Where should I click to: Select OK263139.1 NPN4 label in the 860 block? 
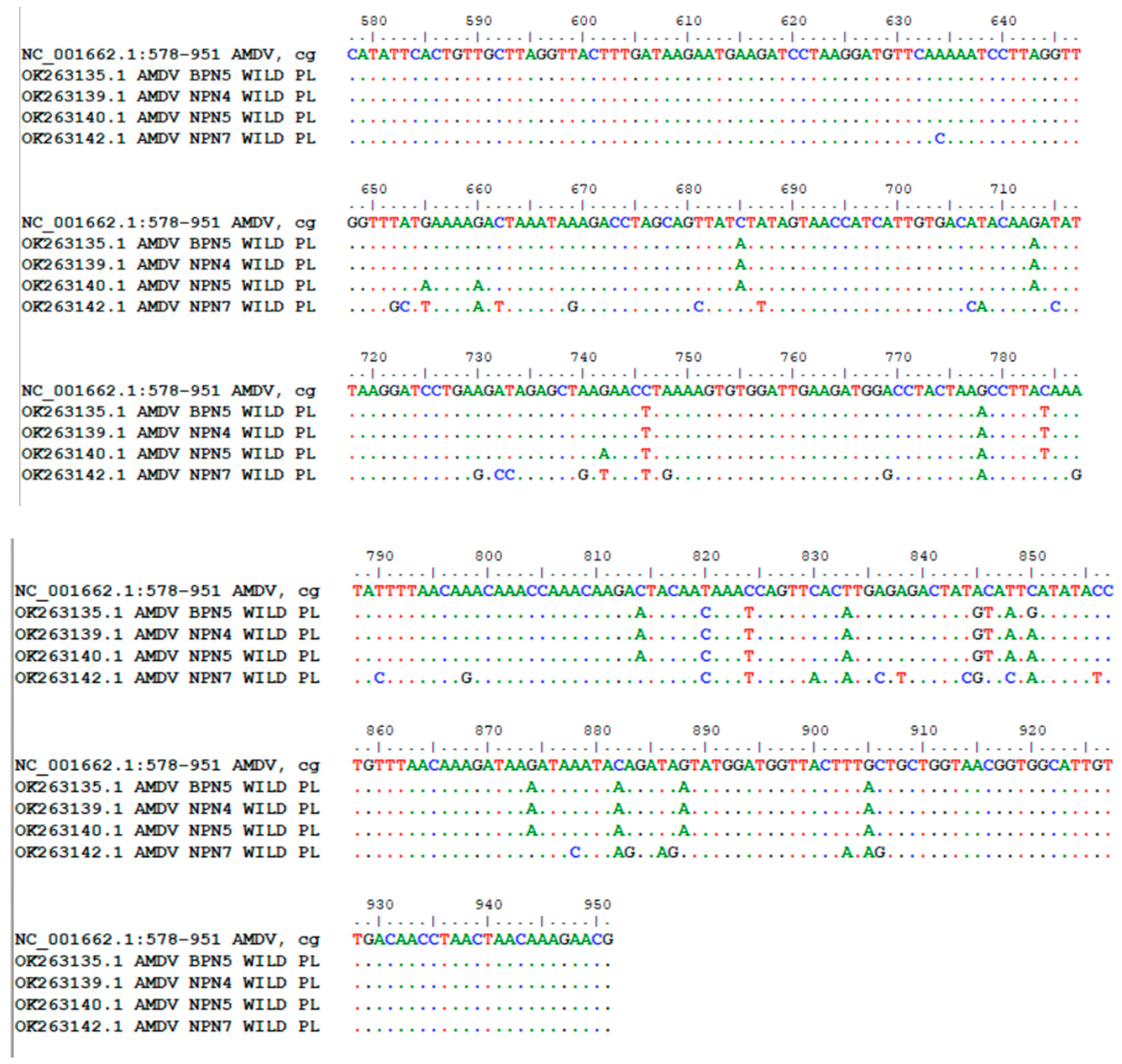[x=167, y=809]
